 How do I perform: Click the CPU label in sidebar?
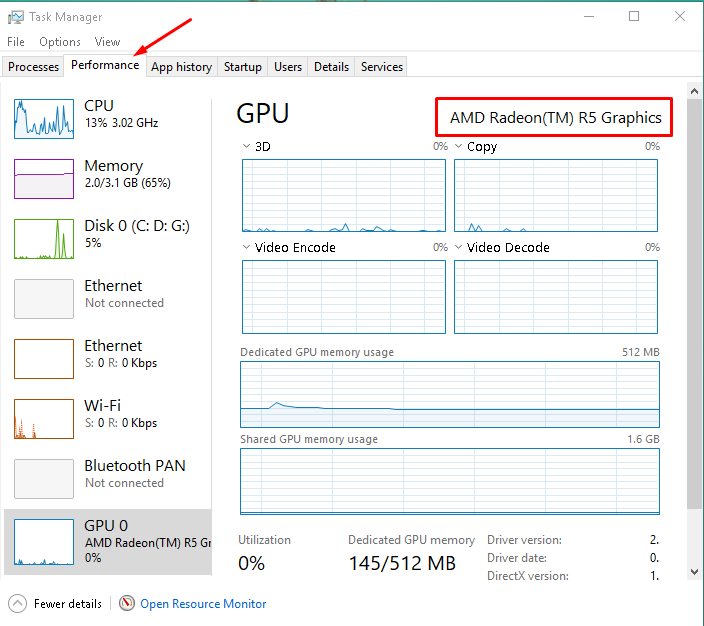coord(99,106)
